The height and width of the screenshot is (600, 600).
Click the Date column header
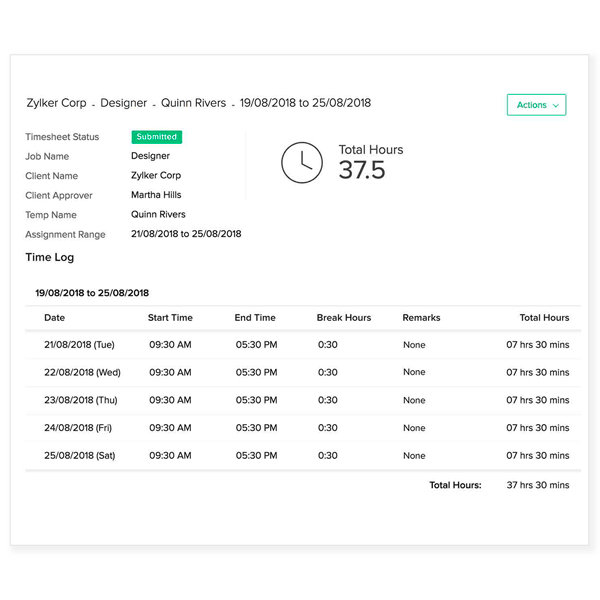coord(55,318)
